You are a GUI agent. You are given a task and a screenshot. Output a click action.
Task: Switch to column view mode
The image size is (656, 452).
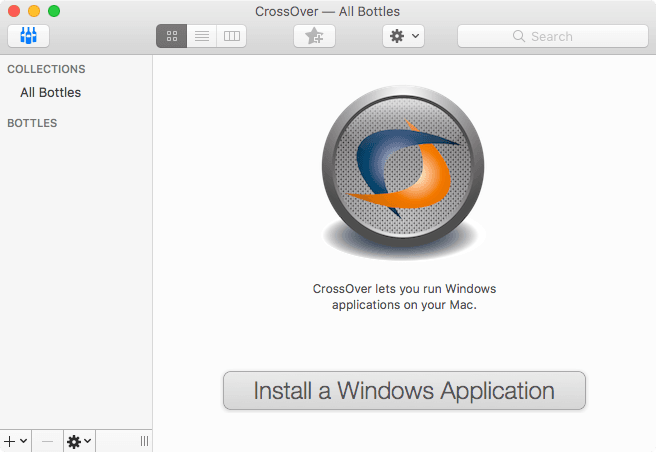(231, 36)
